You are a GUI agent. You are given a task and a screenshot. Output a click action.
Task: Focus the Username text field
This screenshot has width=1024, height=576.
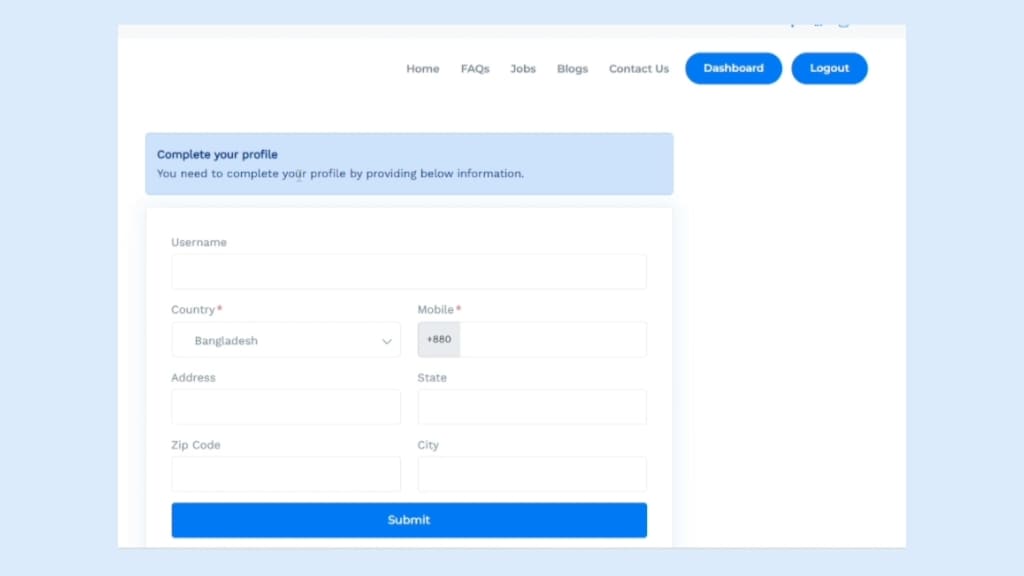[408, 271]
